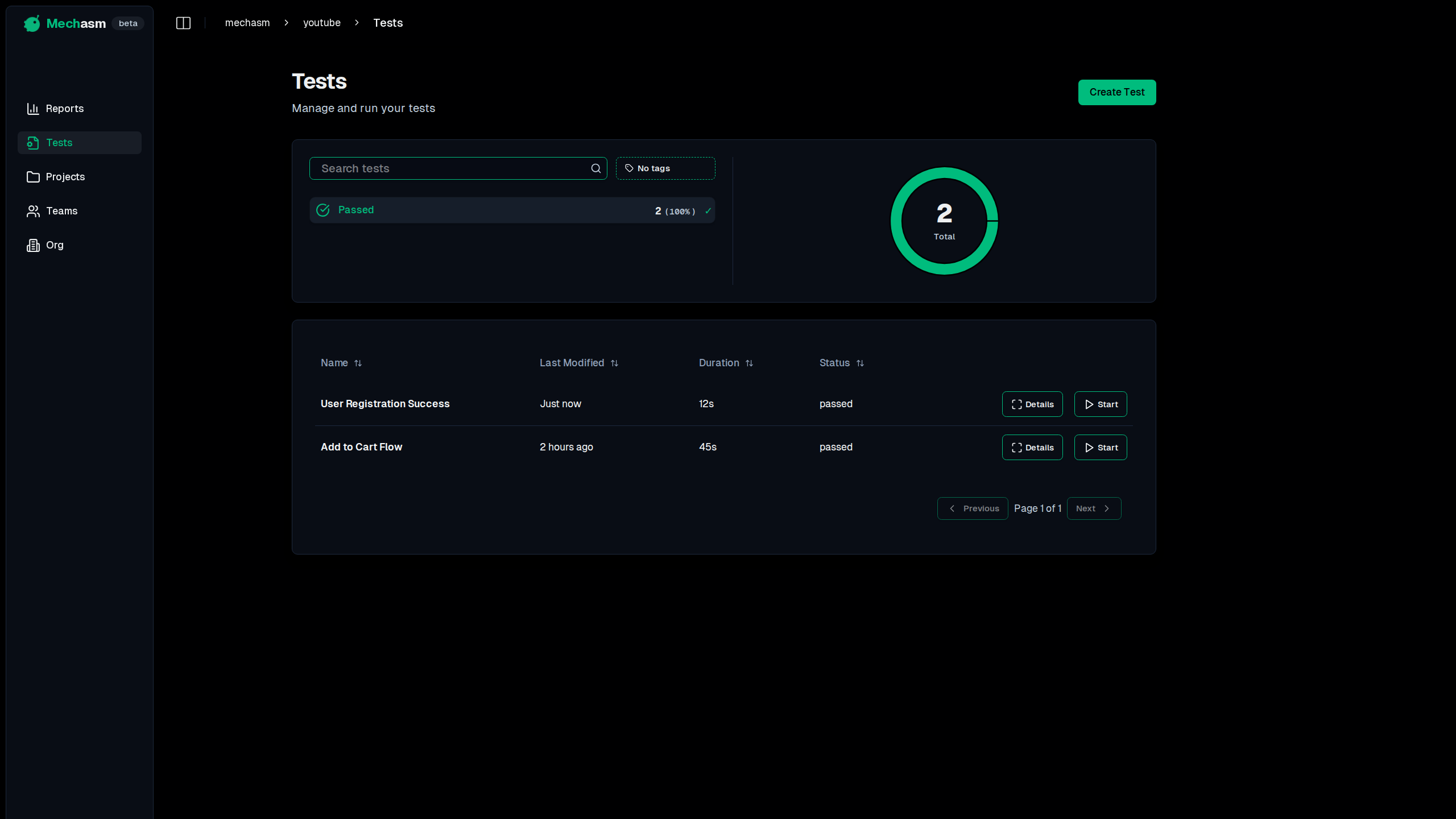Click the Duration sort chevron

pyautogui.click(x=750, y=363)
